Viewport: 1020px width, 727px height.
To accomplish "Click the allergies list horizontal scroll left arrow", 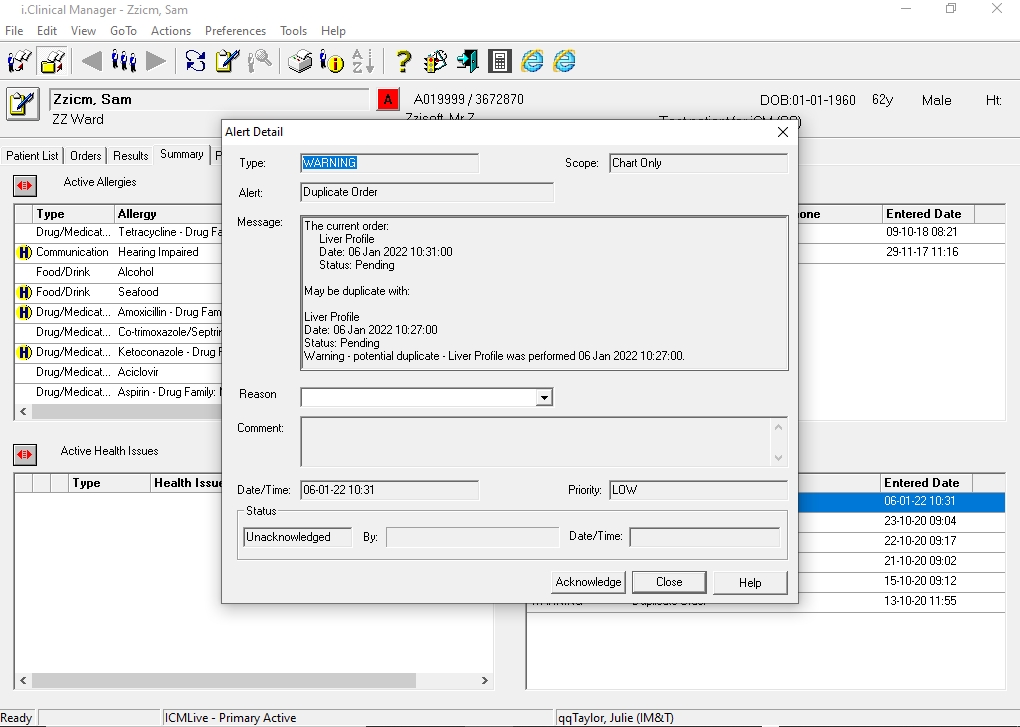I will tap(23, 412).
